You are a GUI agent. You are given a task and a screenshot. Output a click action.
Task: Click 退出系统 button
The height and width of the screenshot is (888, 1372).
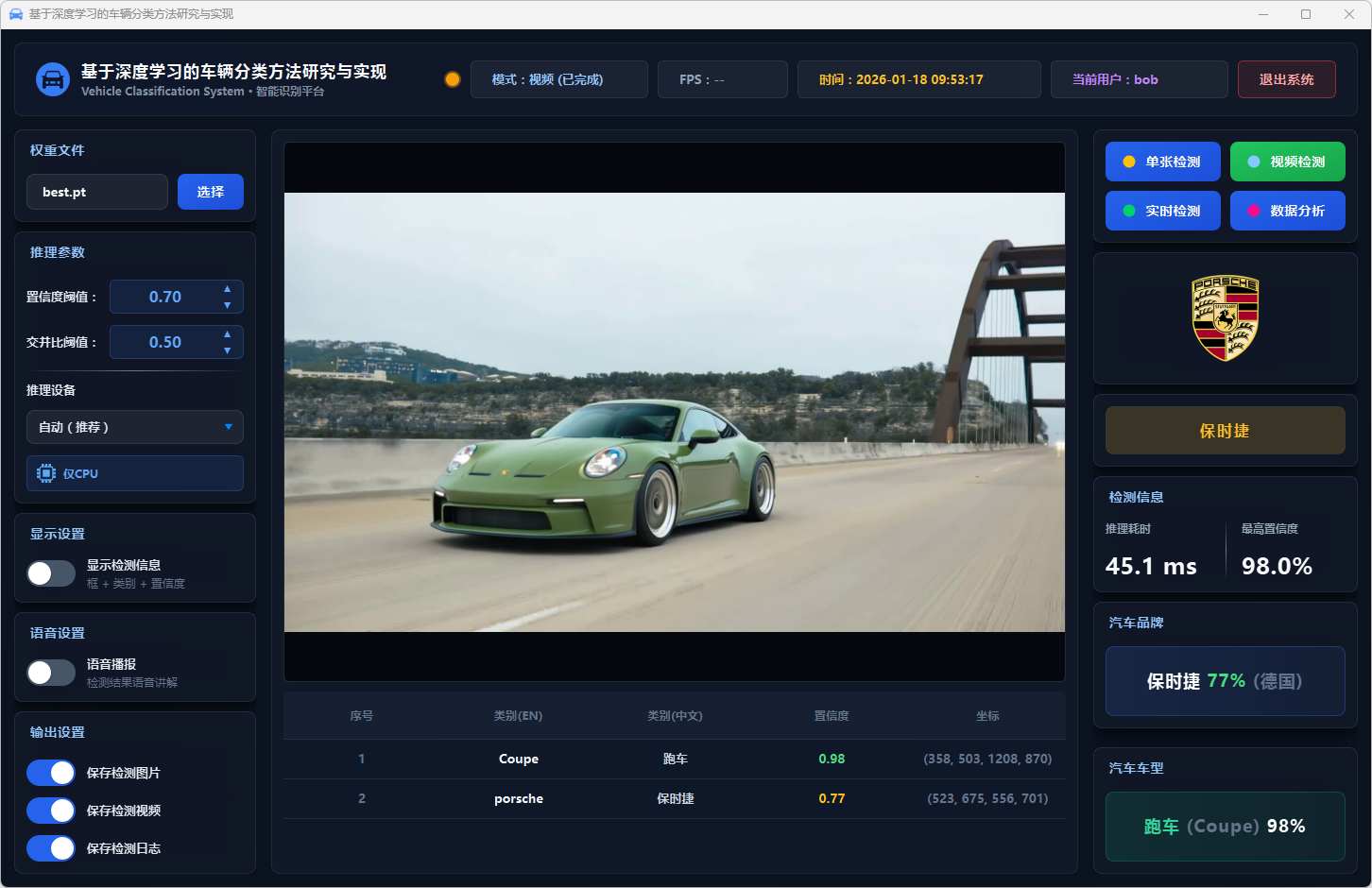[x=1287, y=79]
